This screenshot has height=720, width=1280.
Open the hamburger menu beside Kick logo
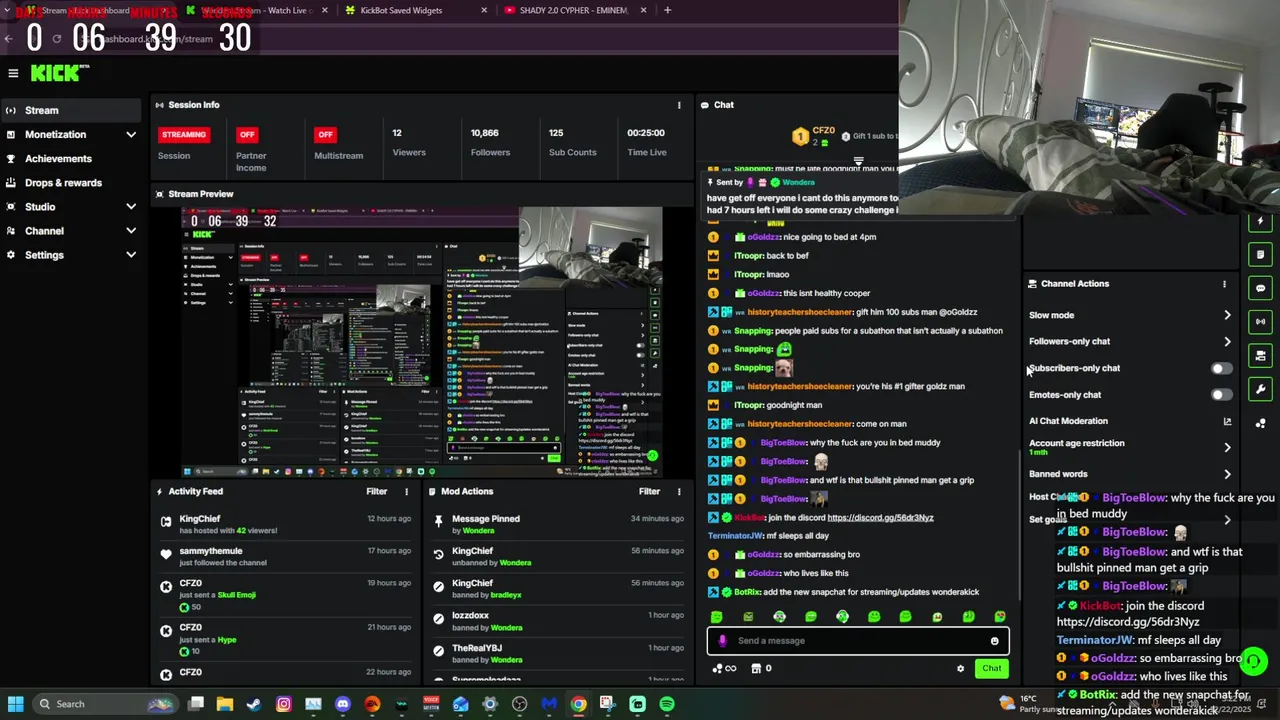tap(13, 73)
